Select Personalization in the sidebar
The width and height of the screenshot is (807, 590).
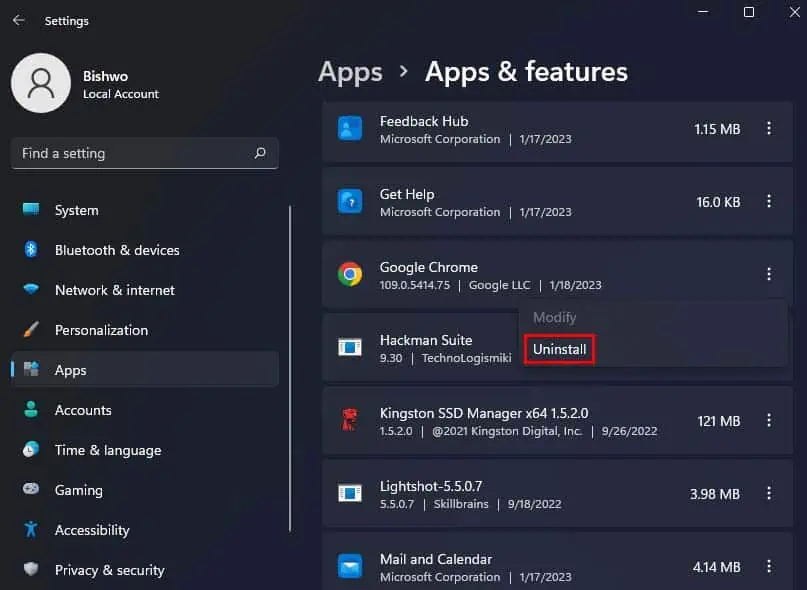pyautogui.click(x=145, y=330)
